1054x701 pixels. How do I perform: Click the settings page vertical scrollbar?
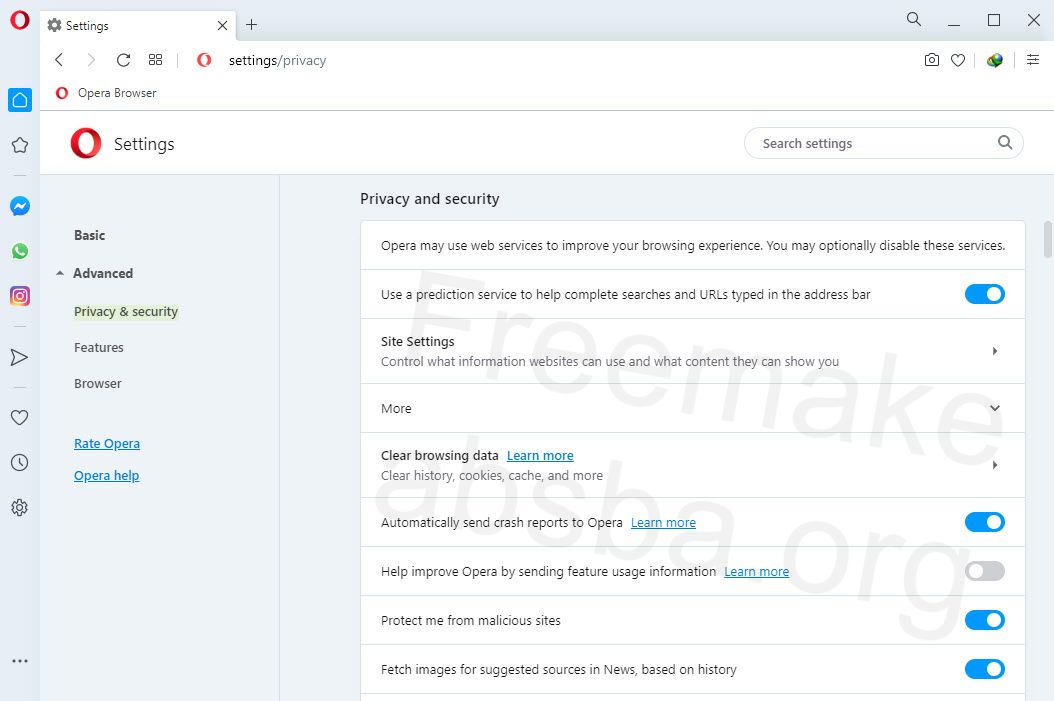(1047, 239)
